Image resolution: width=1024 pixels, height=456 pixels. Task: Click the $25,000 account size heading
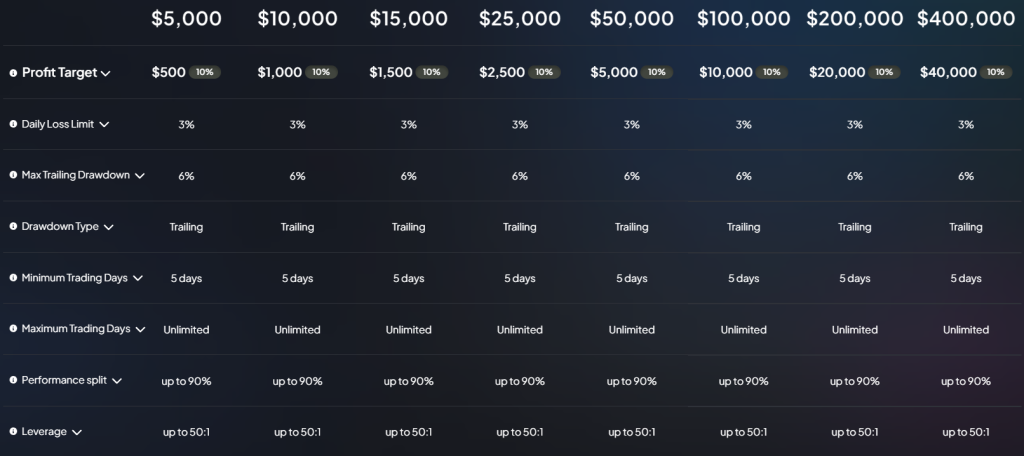point(520,19)
